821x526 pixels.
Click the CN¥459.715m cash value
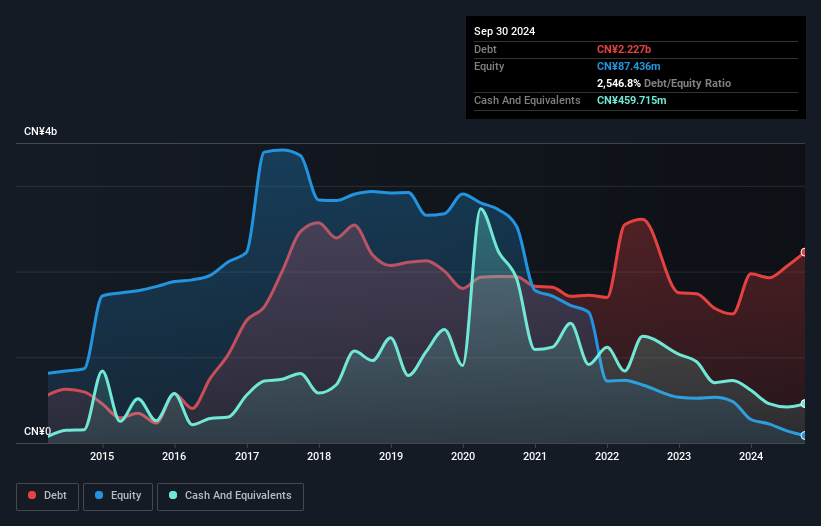631,100
